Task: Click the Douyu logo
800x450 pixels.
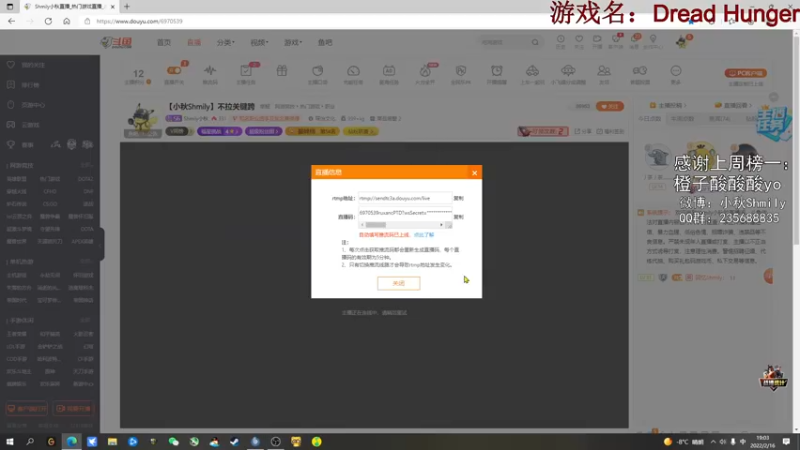Action: [116, 42]
